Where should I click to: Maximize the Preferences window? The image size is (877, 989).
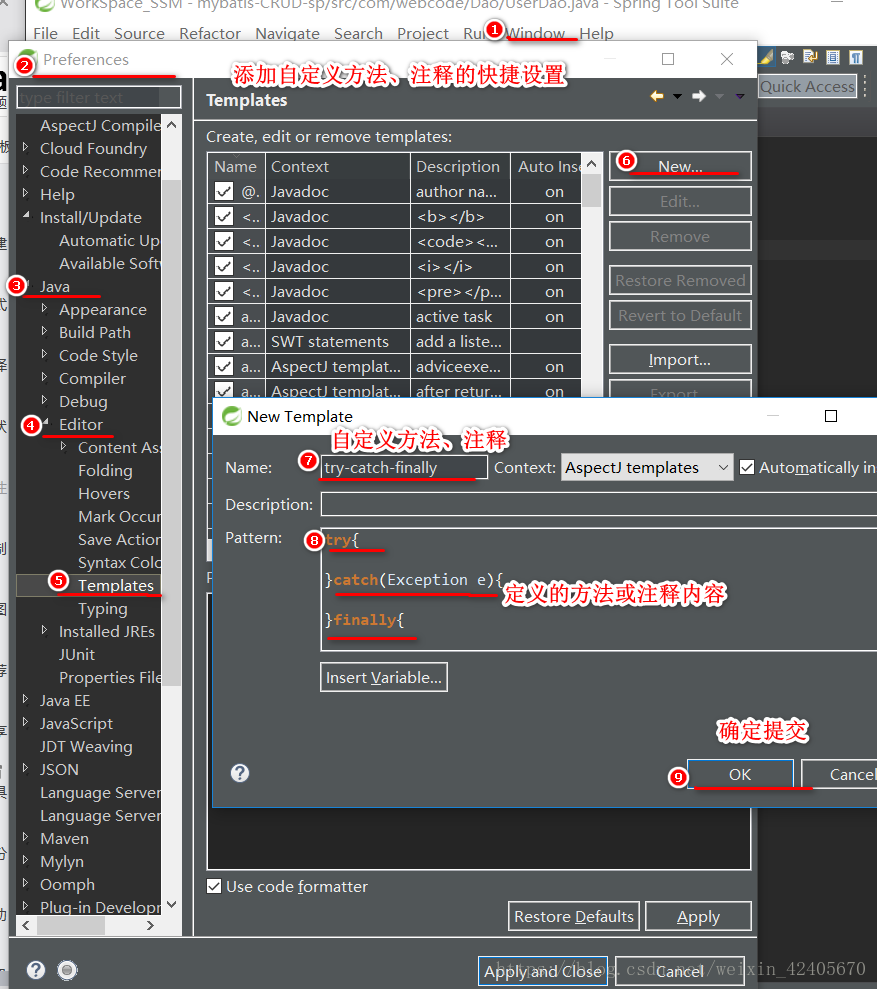668,59
